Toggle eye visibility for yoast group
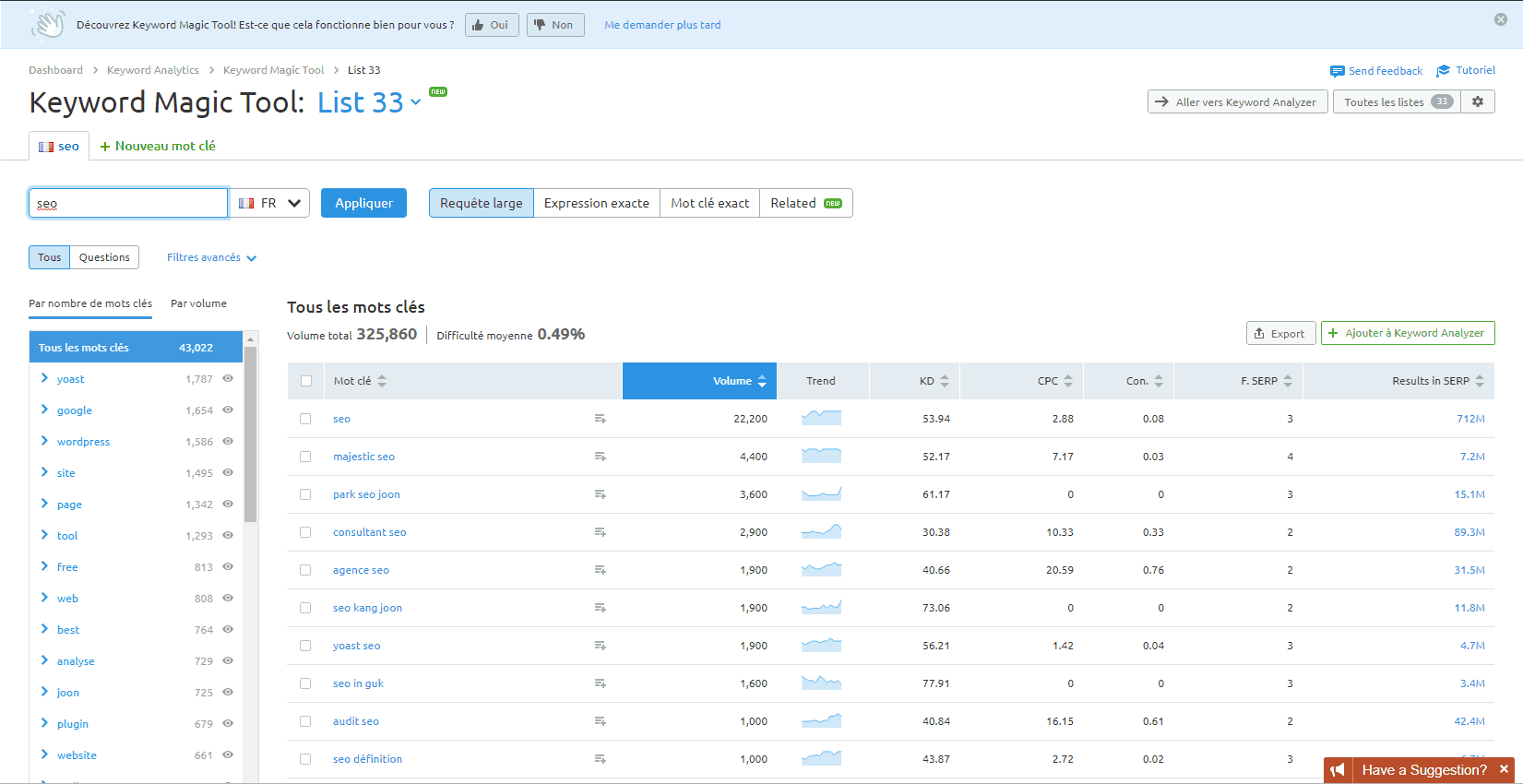This screenshot has height=784, width=1523. coord(228,378)
